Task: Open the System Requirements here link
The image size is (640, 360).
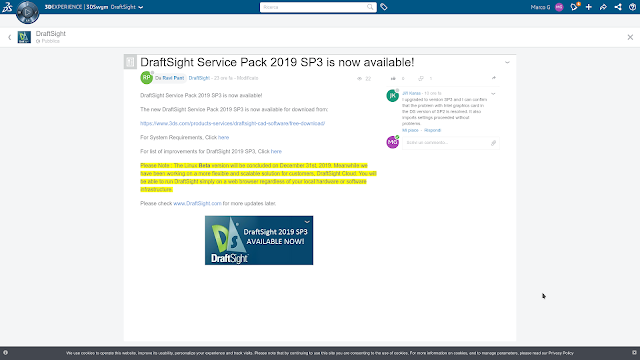Action: click(223, 138)
